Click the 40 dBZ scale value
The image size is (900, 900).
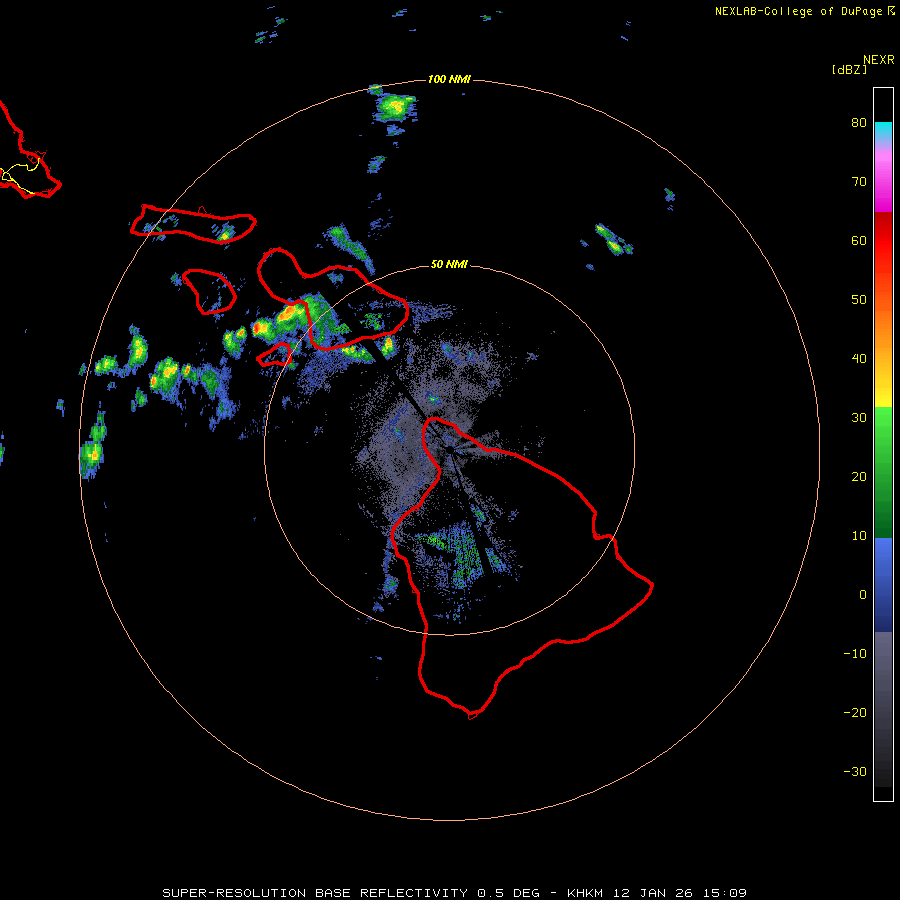[x=859, y=359]
